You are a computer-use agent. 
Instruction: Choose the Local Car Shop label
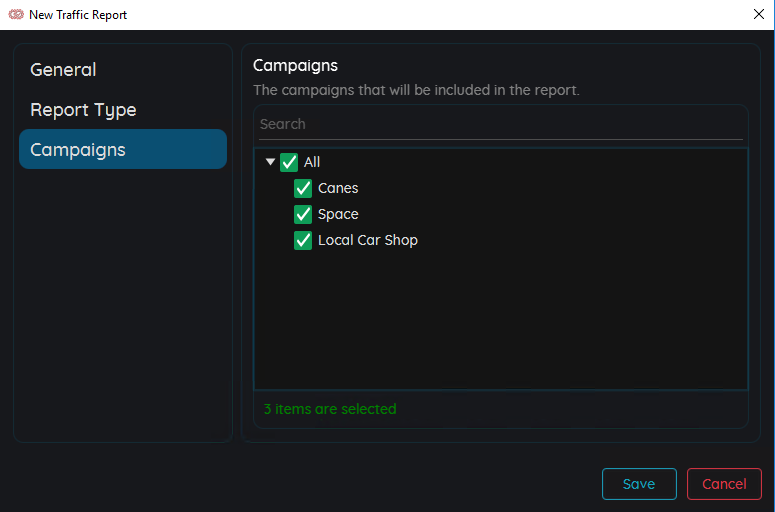click(368, 240)
